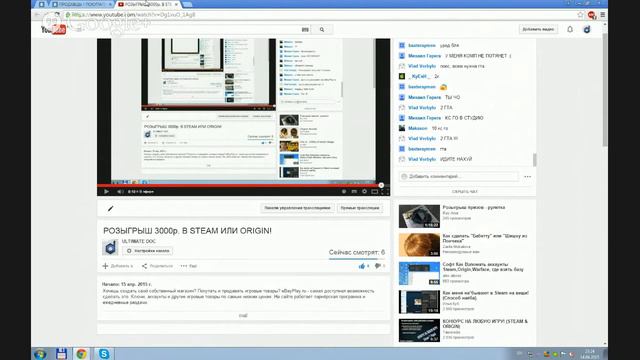640x360 pixels.
Task: Open the on-screen keyboard icon in search
Action: pyautogui.click(x=304, y=29)
